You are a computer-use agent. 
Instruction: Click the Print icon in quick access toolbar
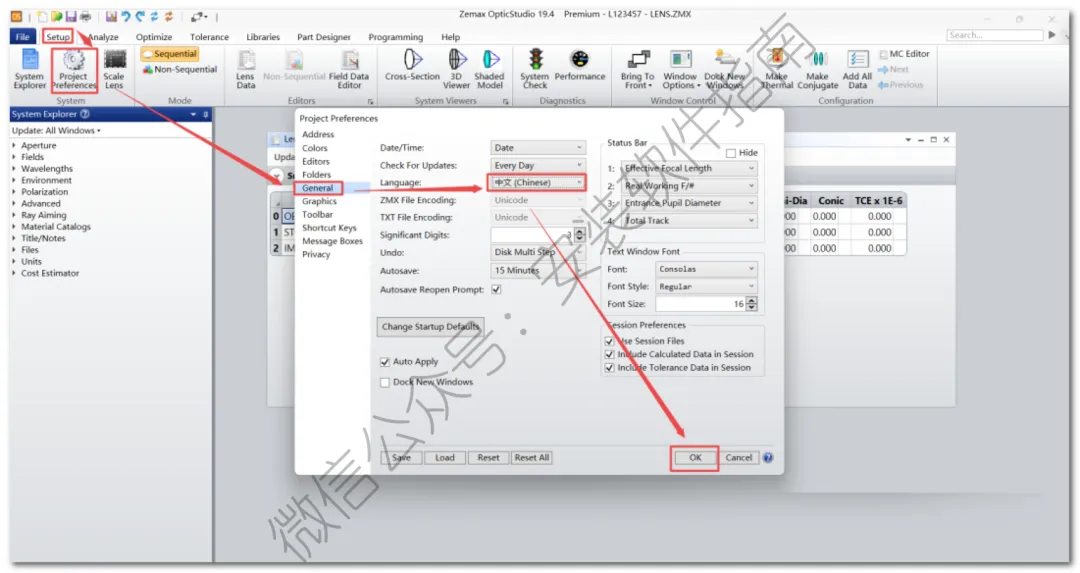[85, 17]
